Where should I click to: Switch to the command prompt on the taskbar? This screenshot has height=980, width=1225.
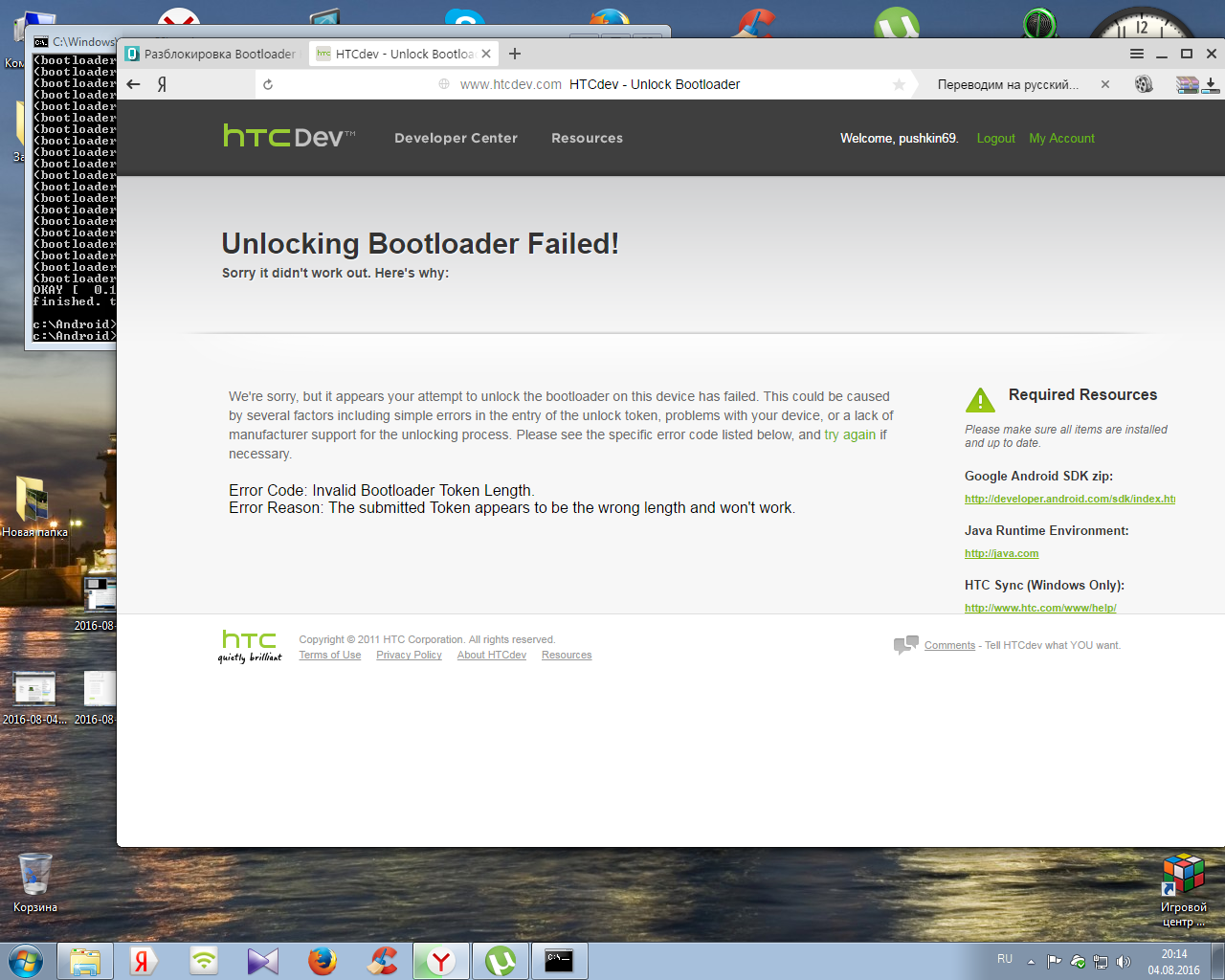tap(560, 961)
